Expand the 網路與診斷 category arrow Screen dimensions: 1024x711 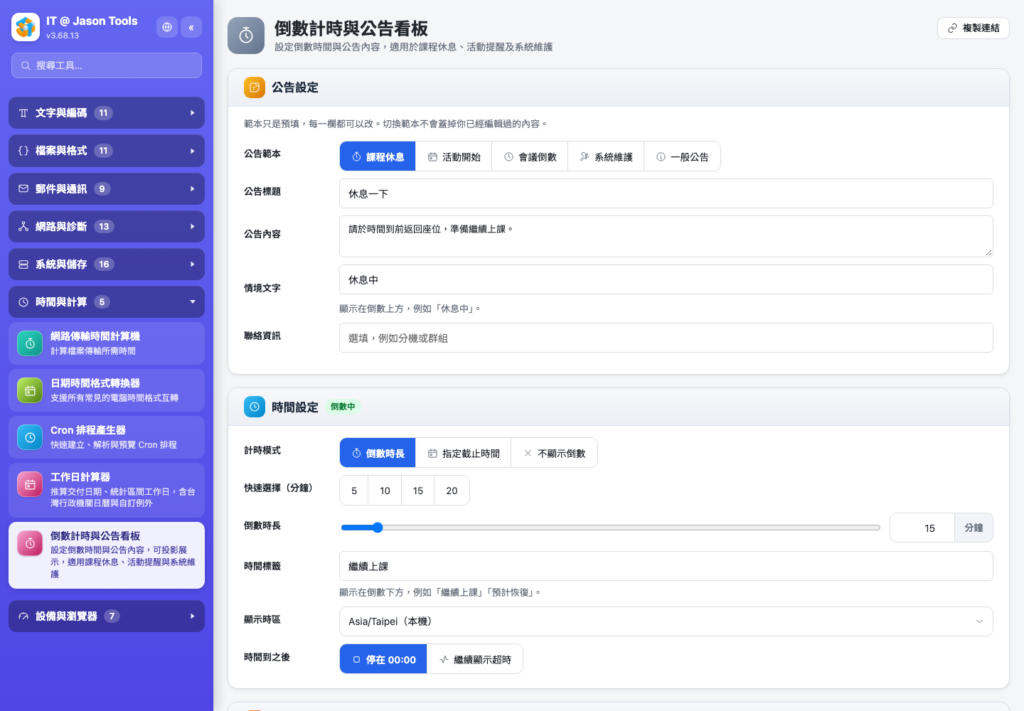pos(192,227)
